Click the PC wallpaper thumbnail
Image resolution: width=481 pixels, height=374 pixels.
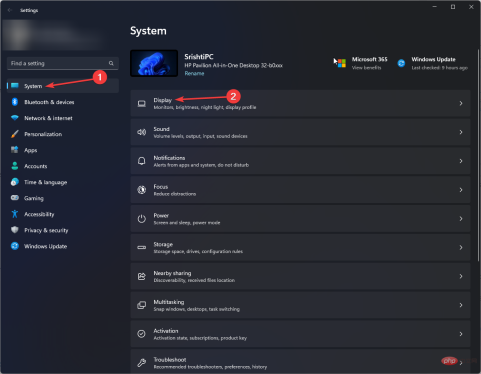point(154,63)
